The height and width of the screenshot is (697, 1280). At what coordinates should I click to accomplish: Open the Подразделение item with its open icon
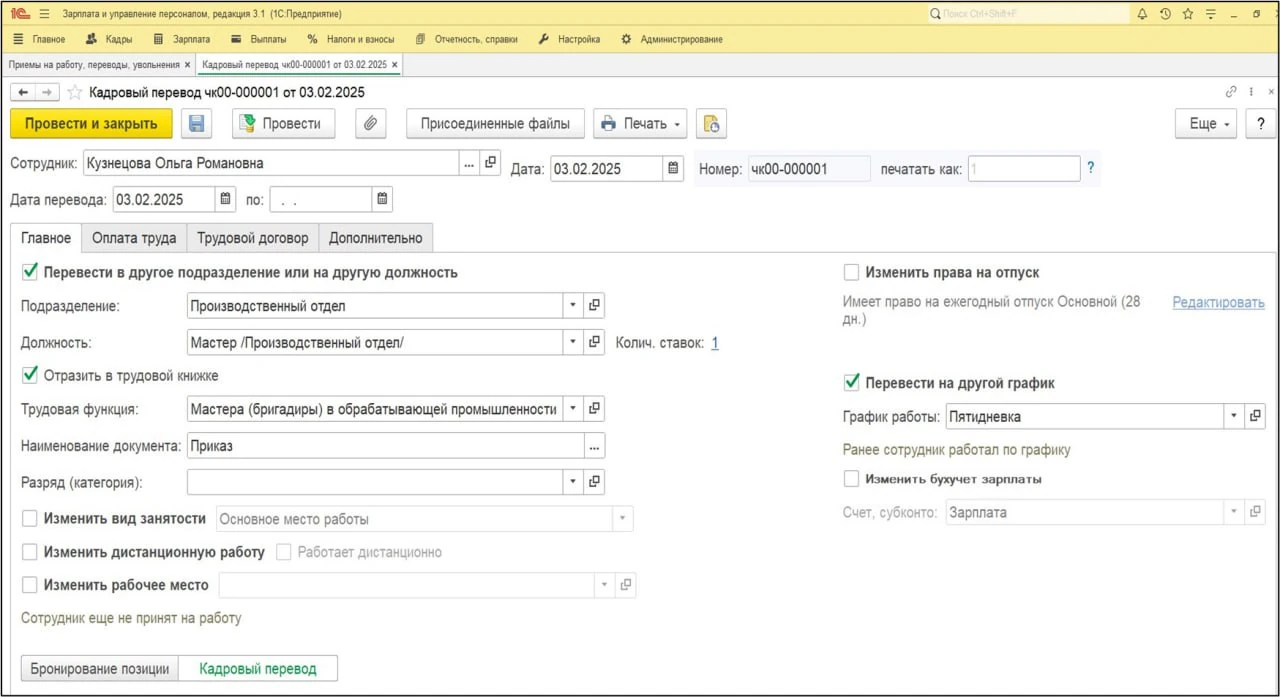pos(594,305)
